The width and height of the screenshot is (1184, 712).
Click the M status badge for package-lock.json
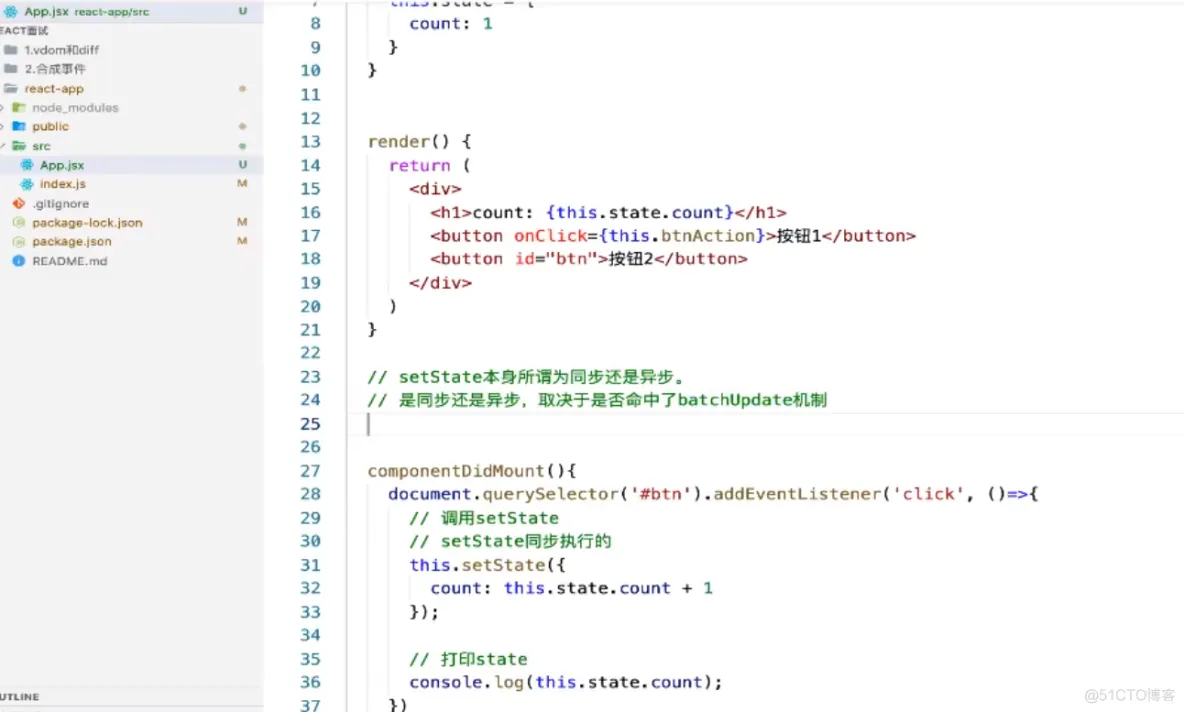pos(242,222)
